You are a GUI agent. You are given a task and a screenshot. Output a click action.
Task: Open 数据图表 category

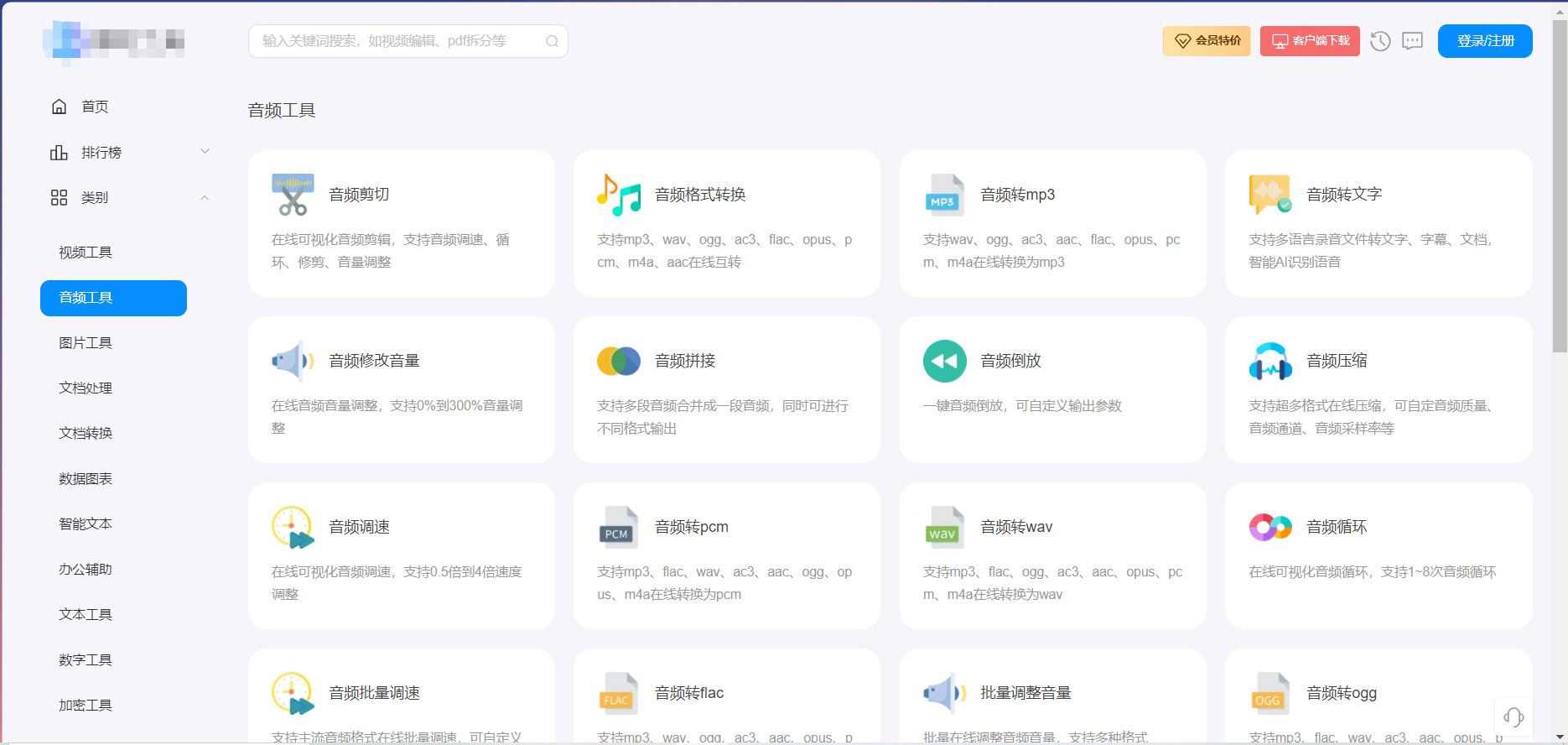click(x=86, y=479)
